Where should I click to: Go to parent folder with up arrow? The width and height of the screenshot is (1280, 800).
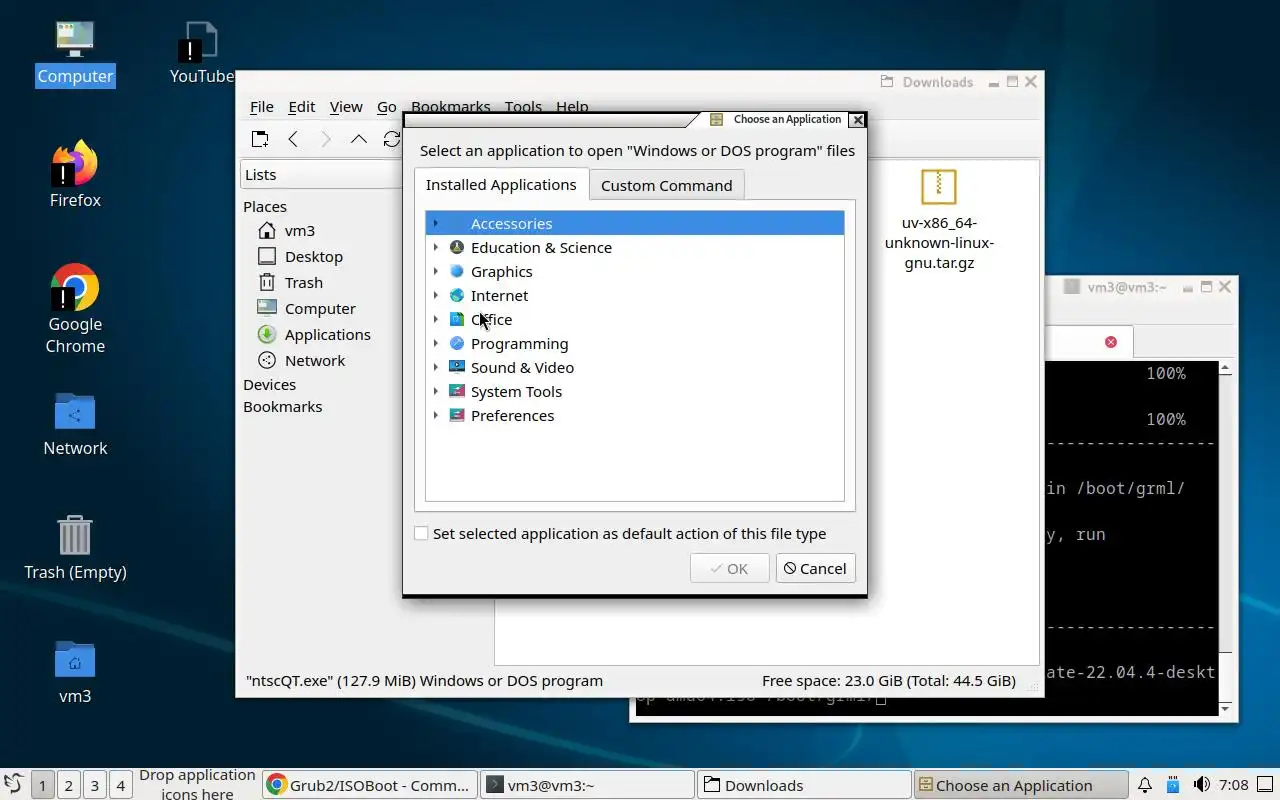[x=359, y=139]
